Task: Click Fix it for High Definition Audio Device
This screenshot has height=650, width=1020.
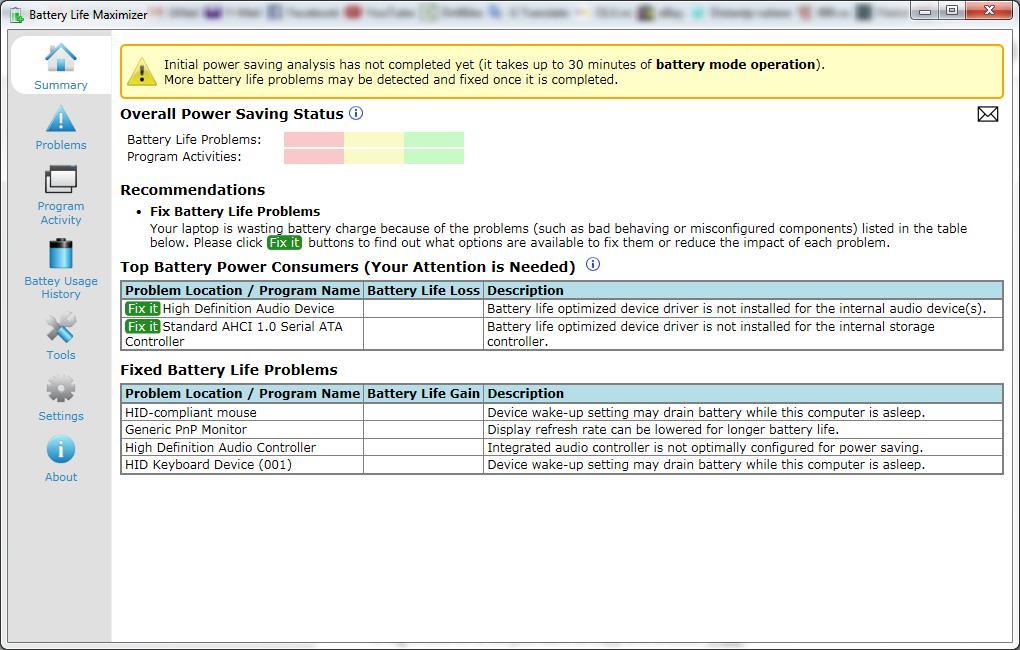Action: point(142,308)
